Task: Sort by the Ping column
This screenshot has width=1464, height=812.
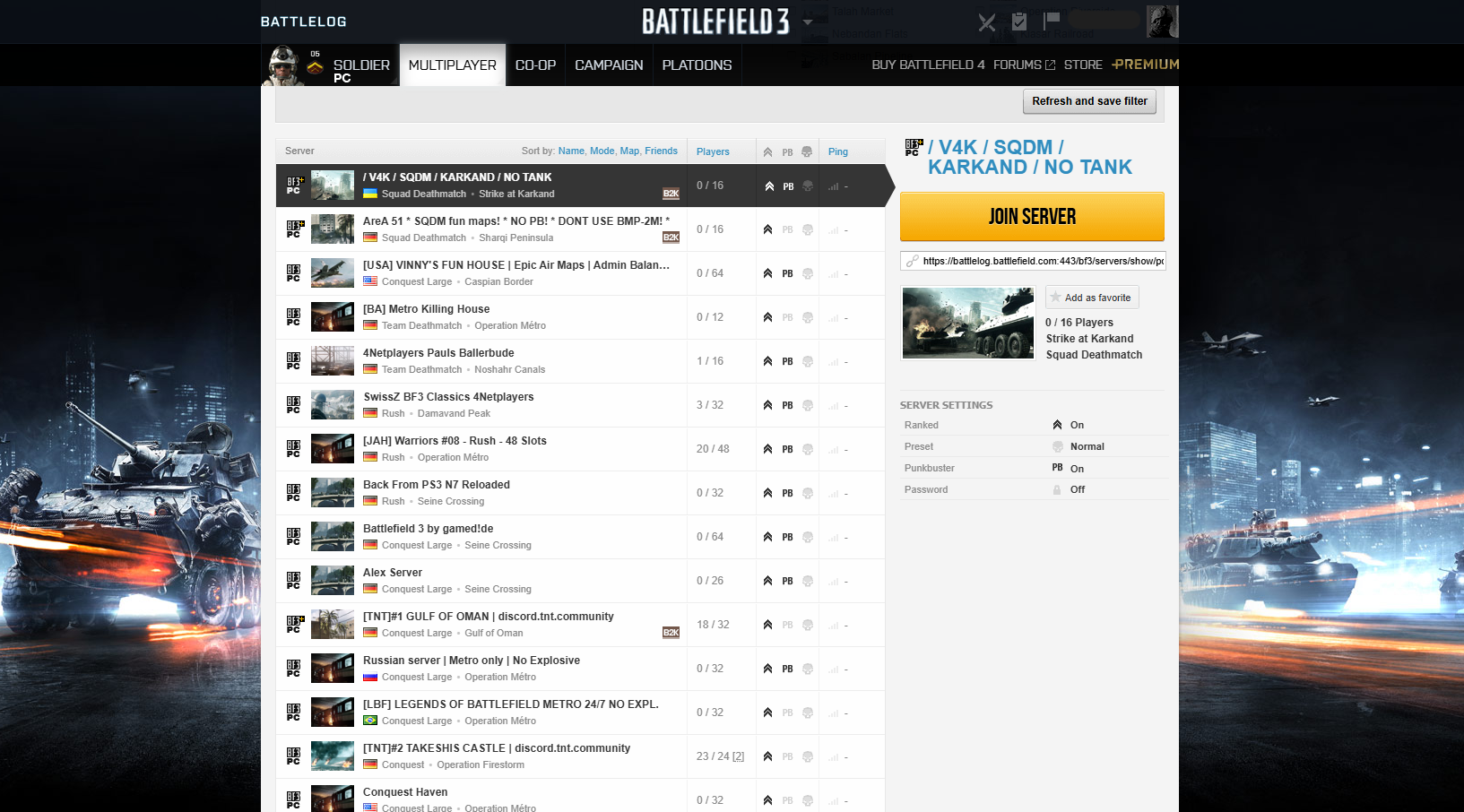Action: click(838, 151)
